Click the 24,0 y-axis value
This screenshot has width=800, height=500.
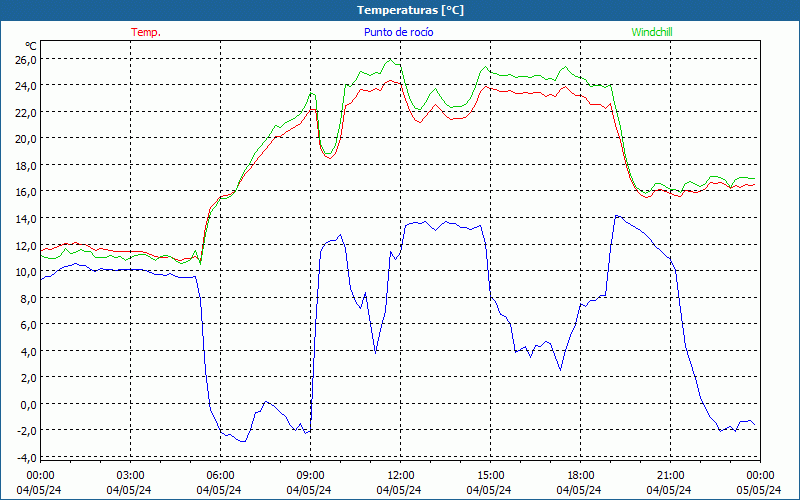point(27,86)
